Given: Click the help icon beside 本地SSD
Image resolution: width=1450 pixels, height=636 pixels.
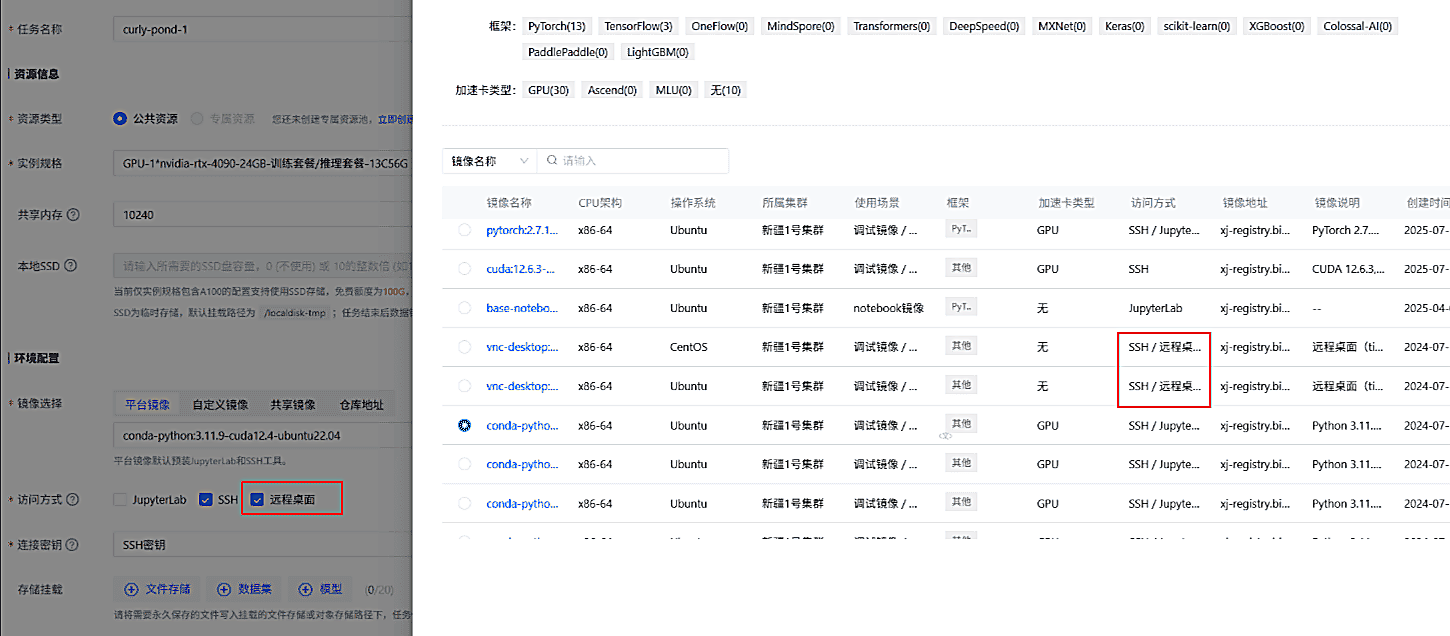Looking at the screenshot, I should (x=70, y=266).
